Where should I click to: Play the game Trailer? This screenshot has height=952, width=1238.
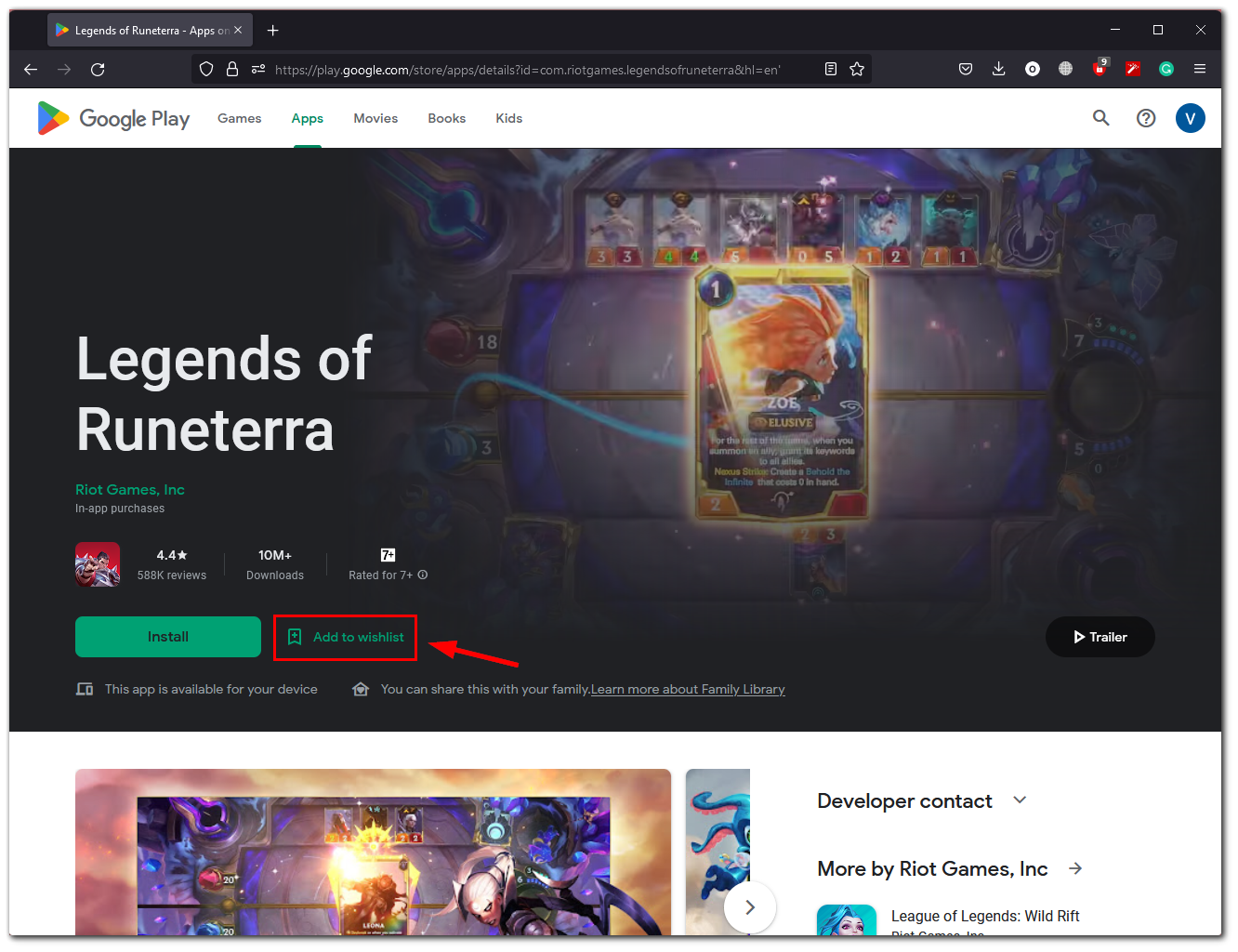point(1100,637)
